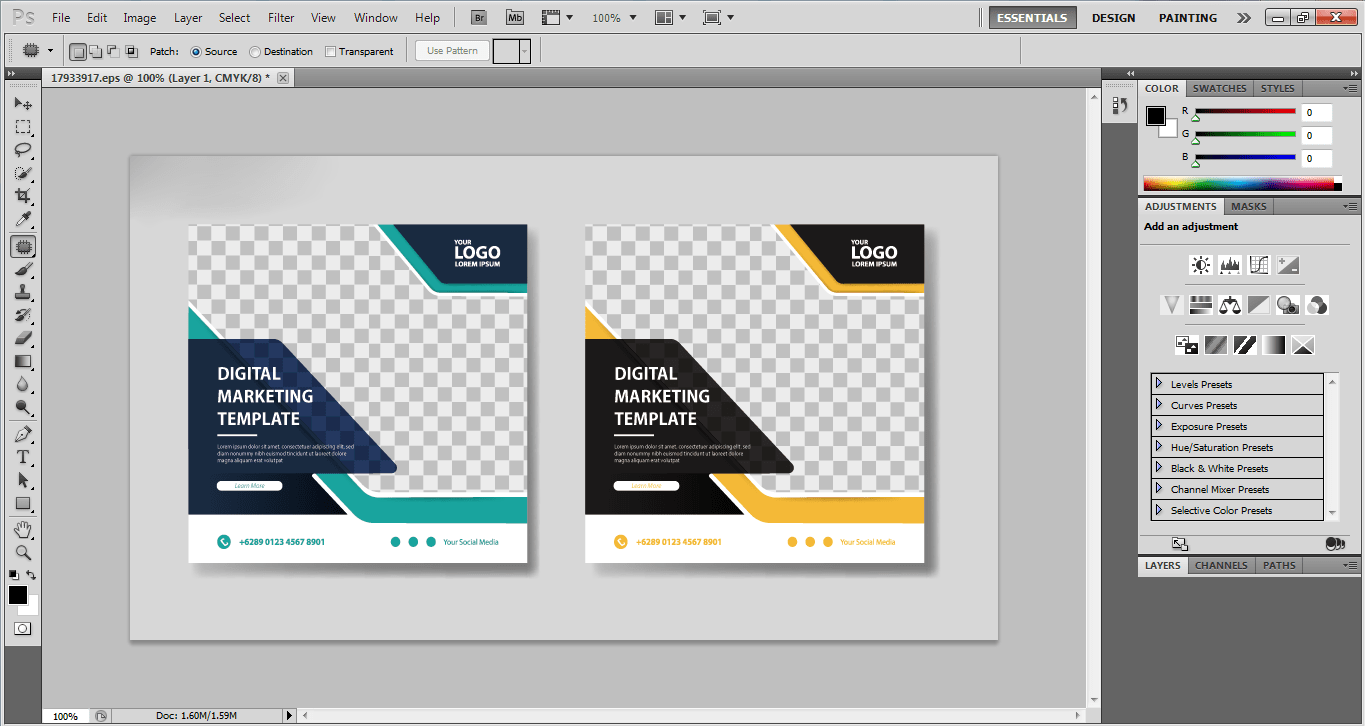Viewport: 1365px width, 726px height.
Task: Choose the Destination patch option
Action: (256, 52)
